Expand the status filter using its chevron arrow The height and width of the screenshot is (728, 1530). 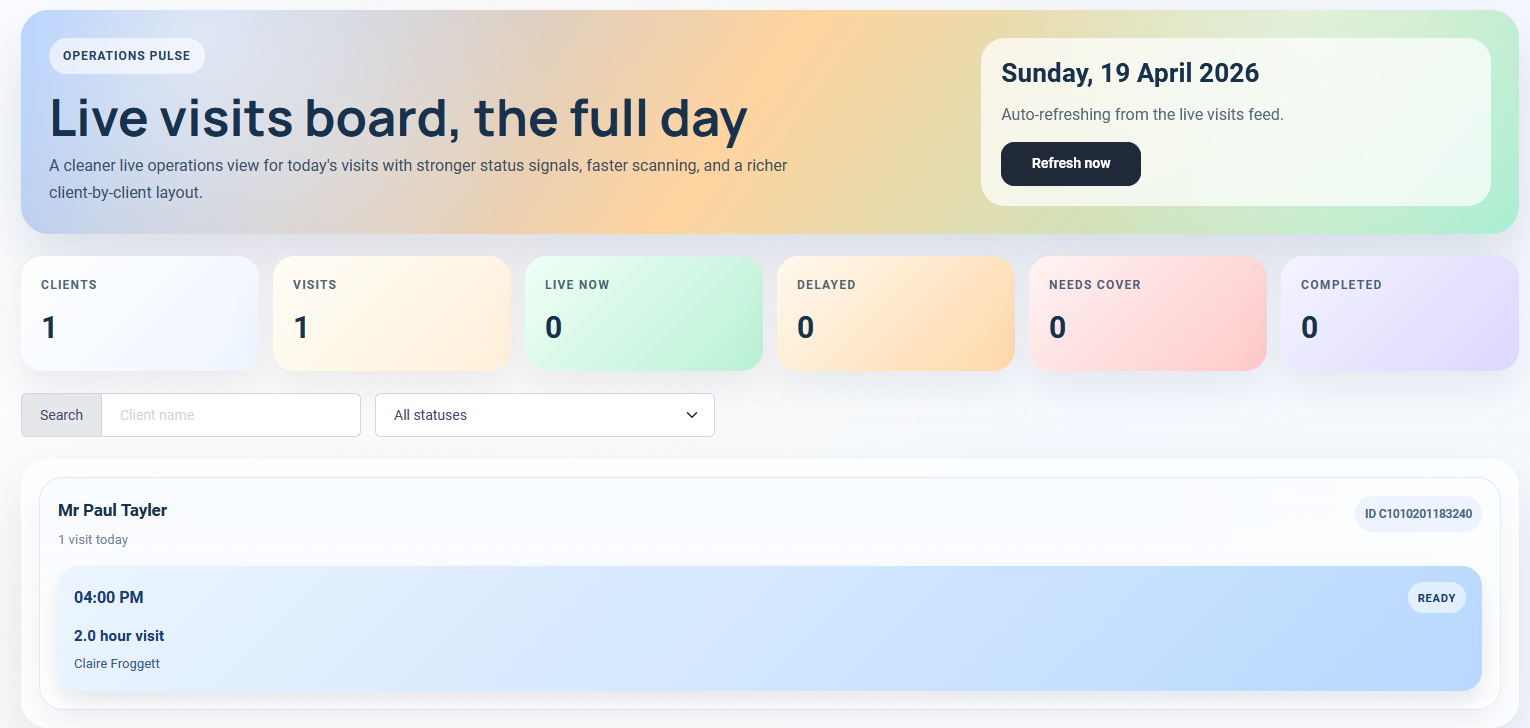click(x=691, y=415)
